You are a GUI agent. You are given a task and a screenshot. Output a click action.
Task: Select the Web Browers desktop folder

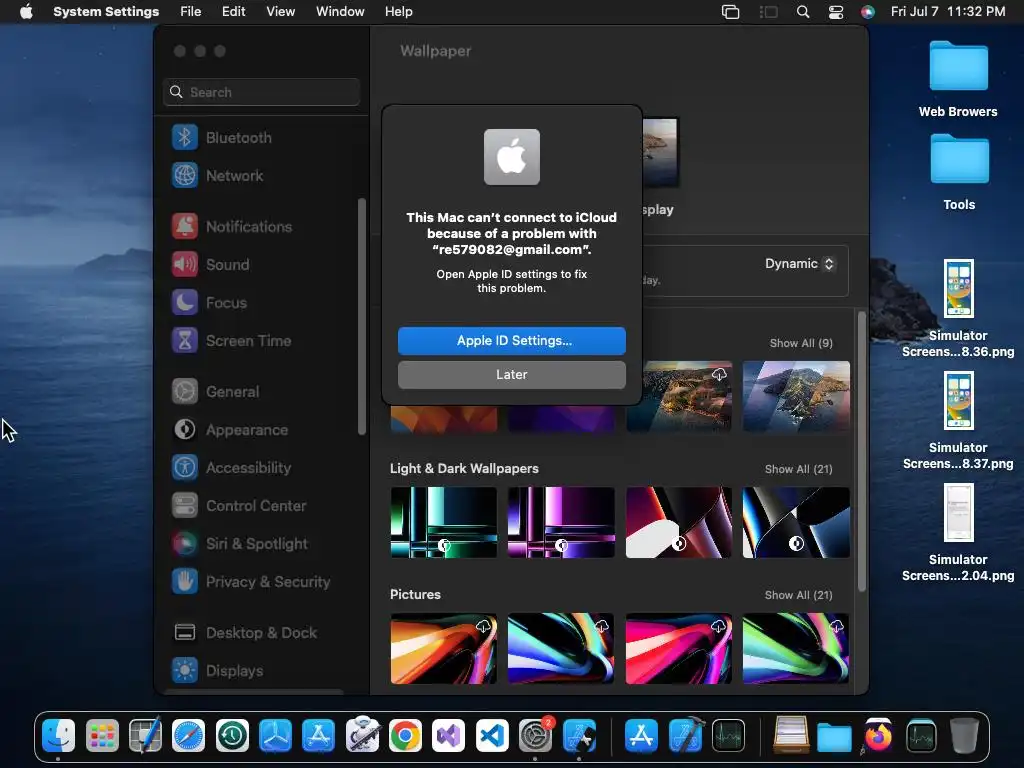point(958,79)
